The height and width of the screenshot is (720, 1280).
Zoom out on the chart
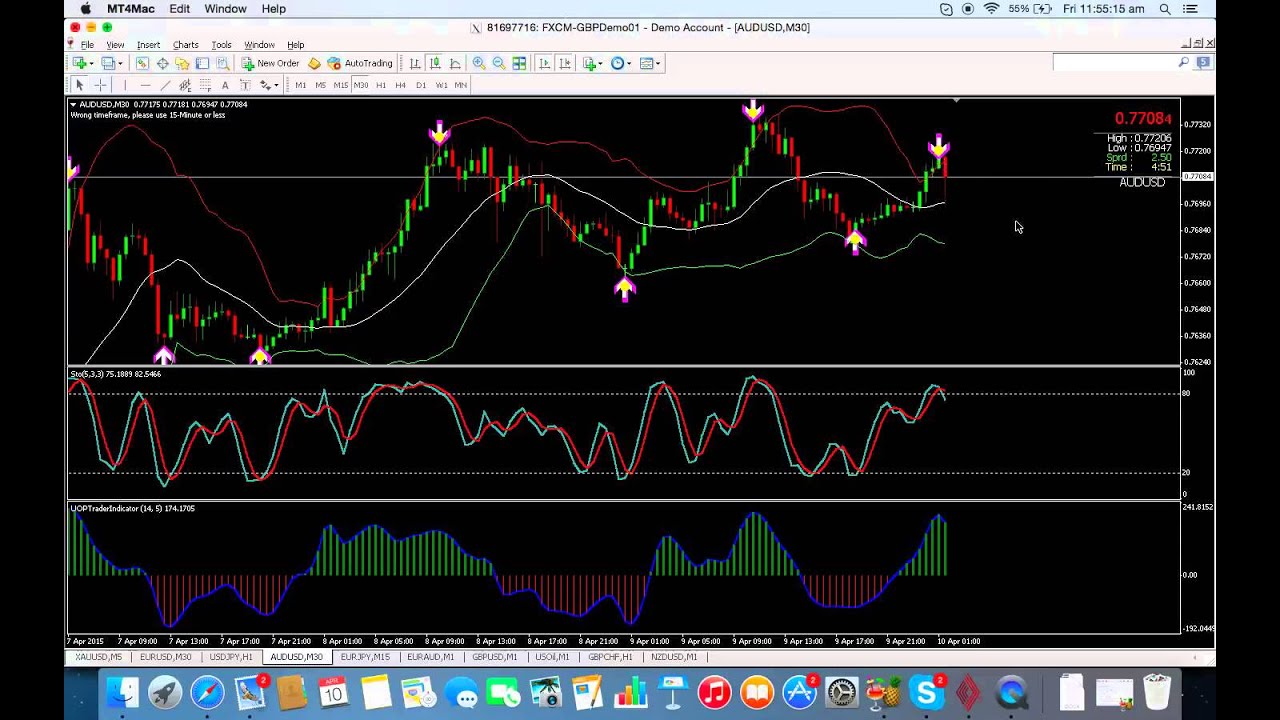(x=499, y=63)
